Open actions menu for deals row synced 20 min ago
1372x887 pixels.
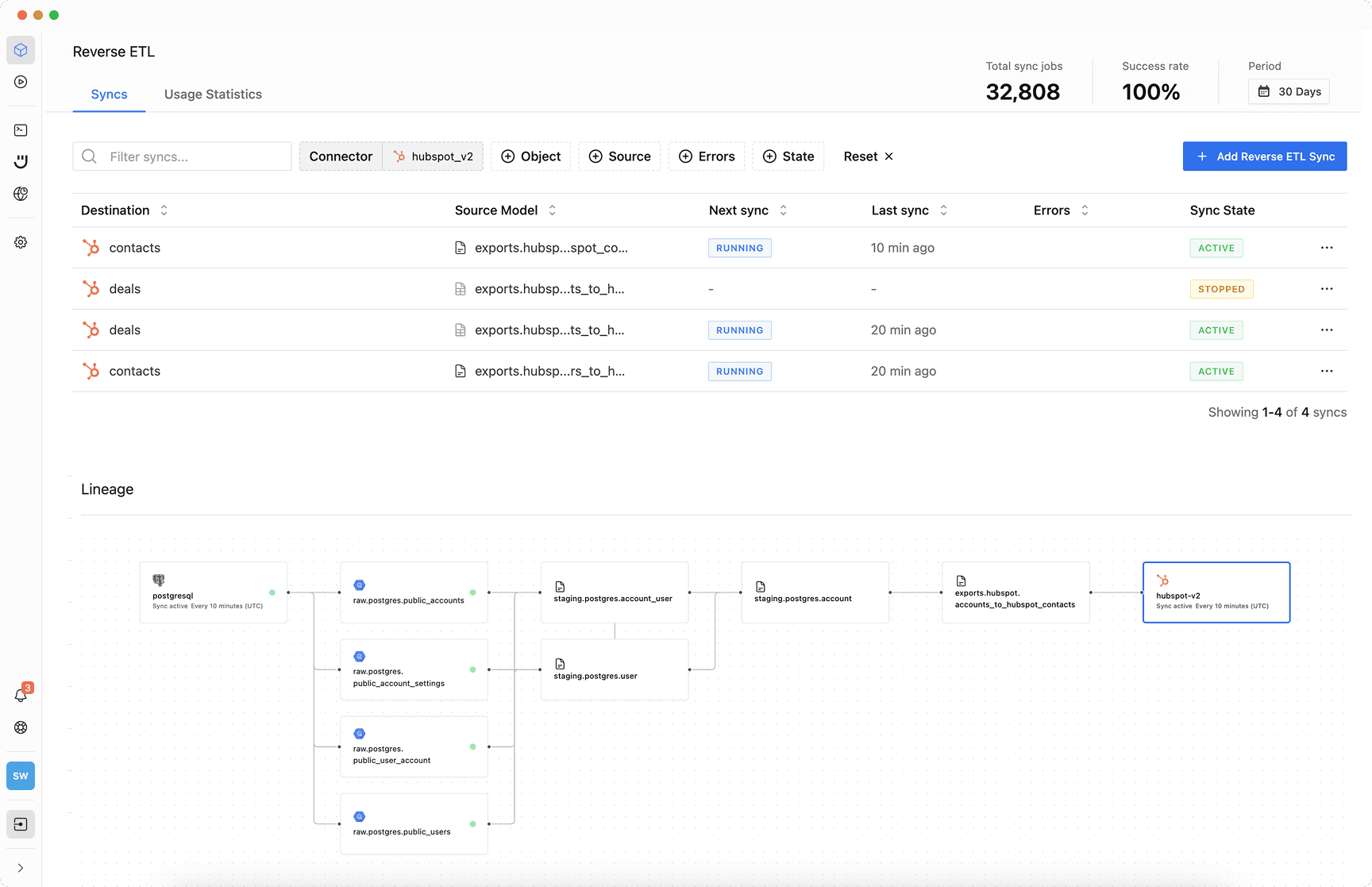click(x=1327, y=330)
